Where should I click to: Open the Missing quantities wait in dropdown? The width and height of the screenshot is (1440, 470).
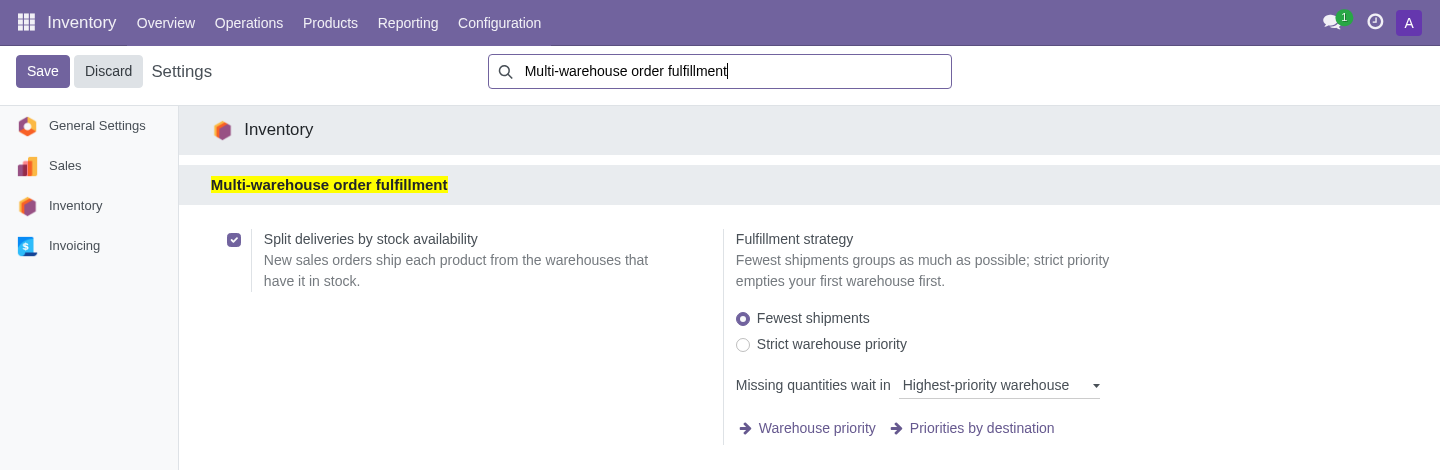[999, 385]
